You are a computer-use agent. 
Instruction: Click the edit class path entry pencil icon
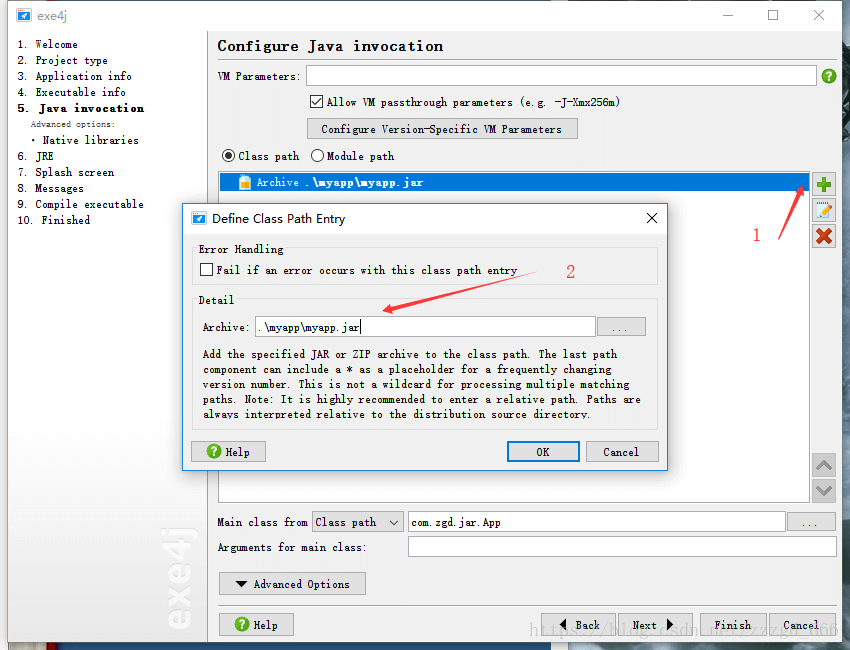[824, 210]
